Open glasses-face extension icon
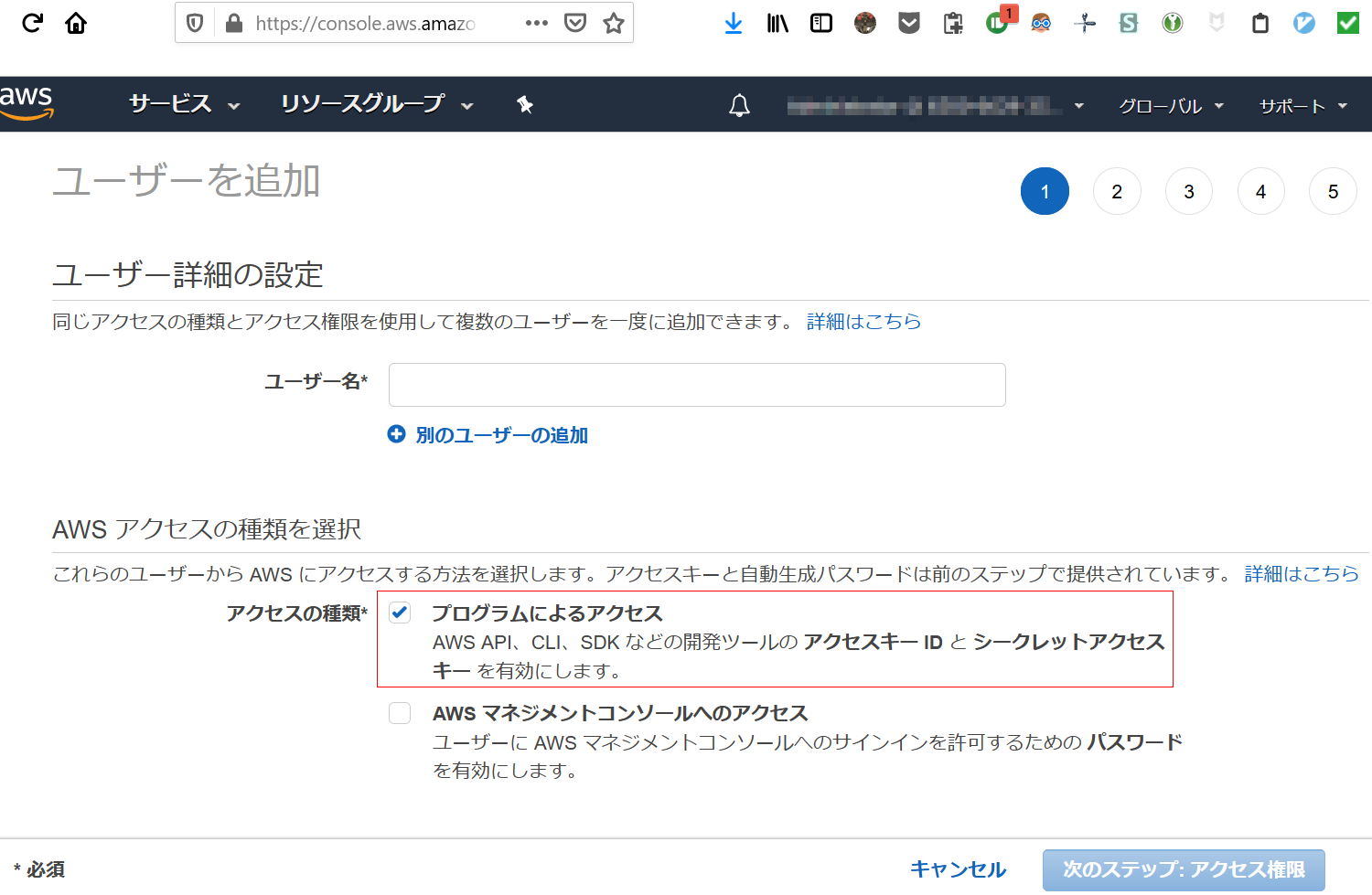 [x=1041, y=23]
